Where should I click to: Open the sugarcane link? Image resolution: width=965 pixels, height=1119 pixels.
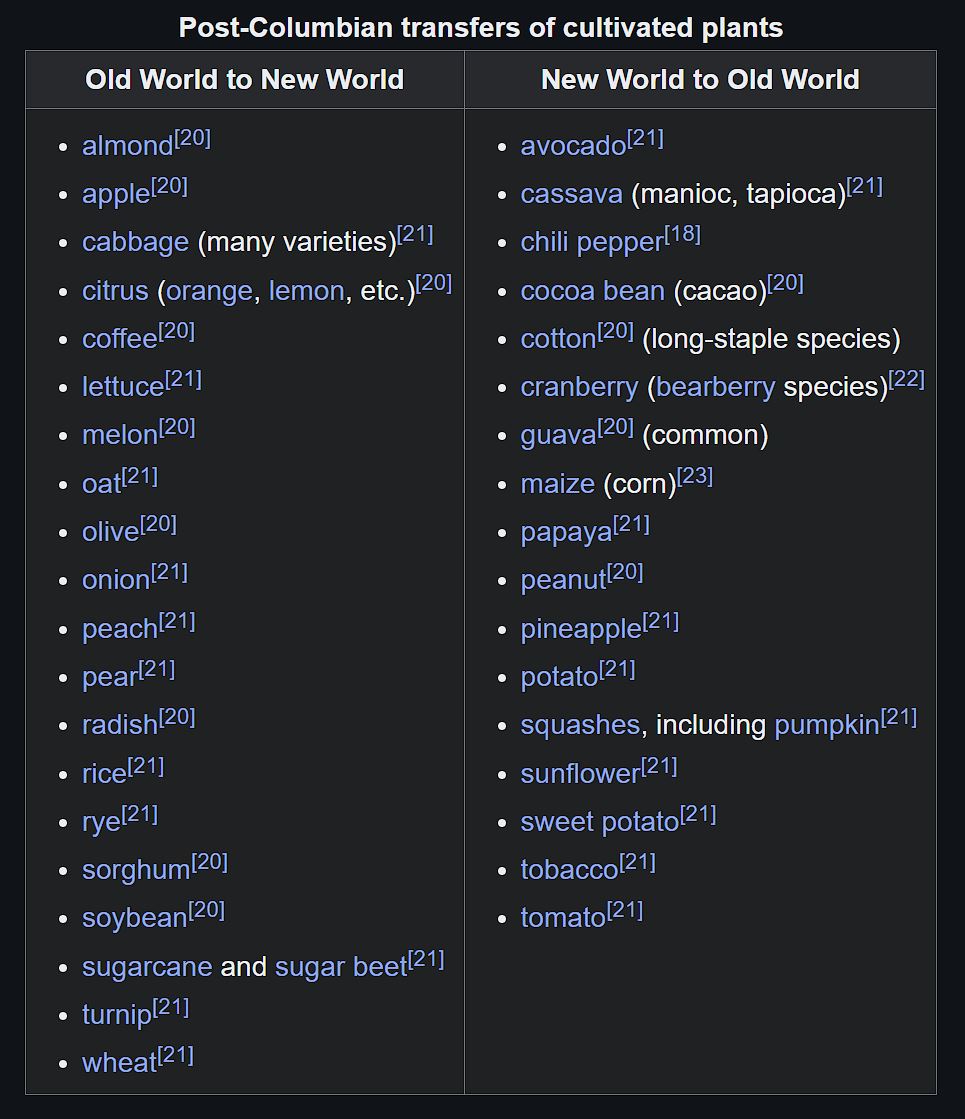point(147,966)
